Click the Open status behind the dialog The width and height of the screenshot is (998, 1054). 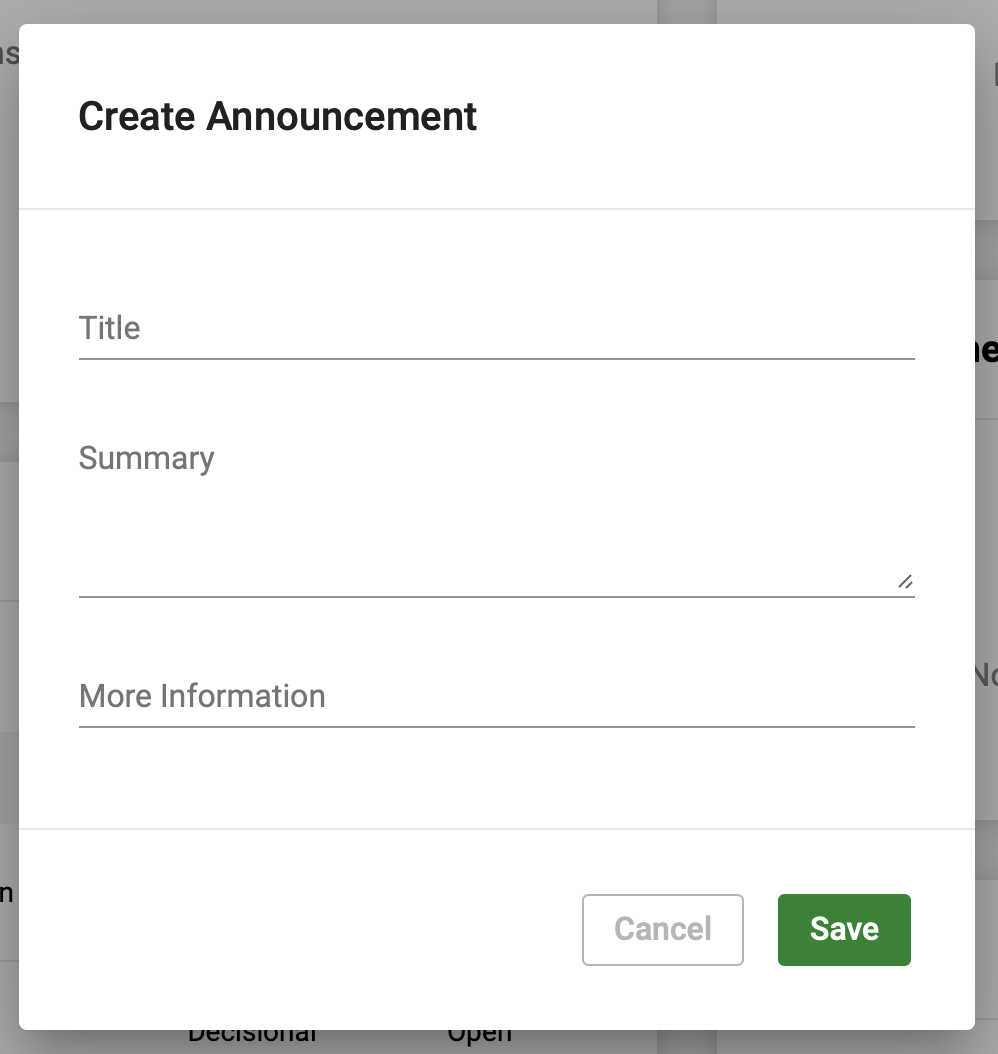[479, 1031]
